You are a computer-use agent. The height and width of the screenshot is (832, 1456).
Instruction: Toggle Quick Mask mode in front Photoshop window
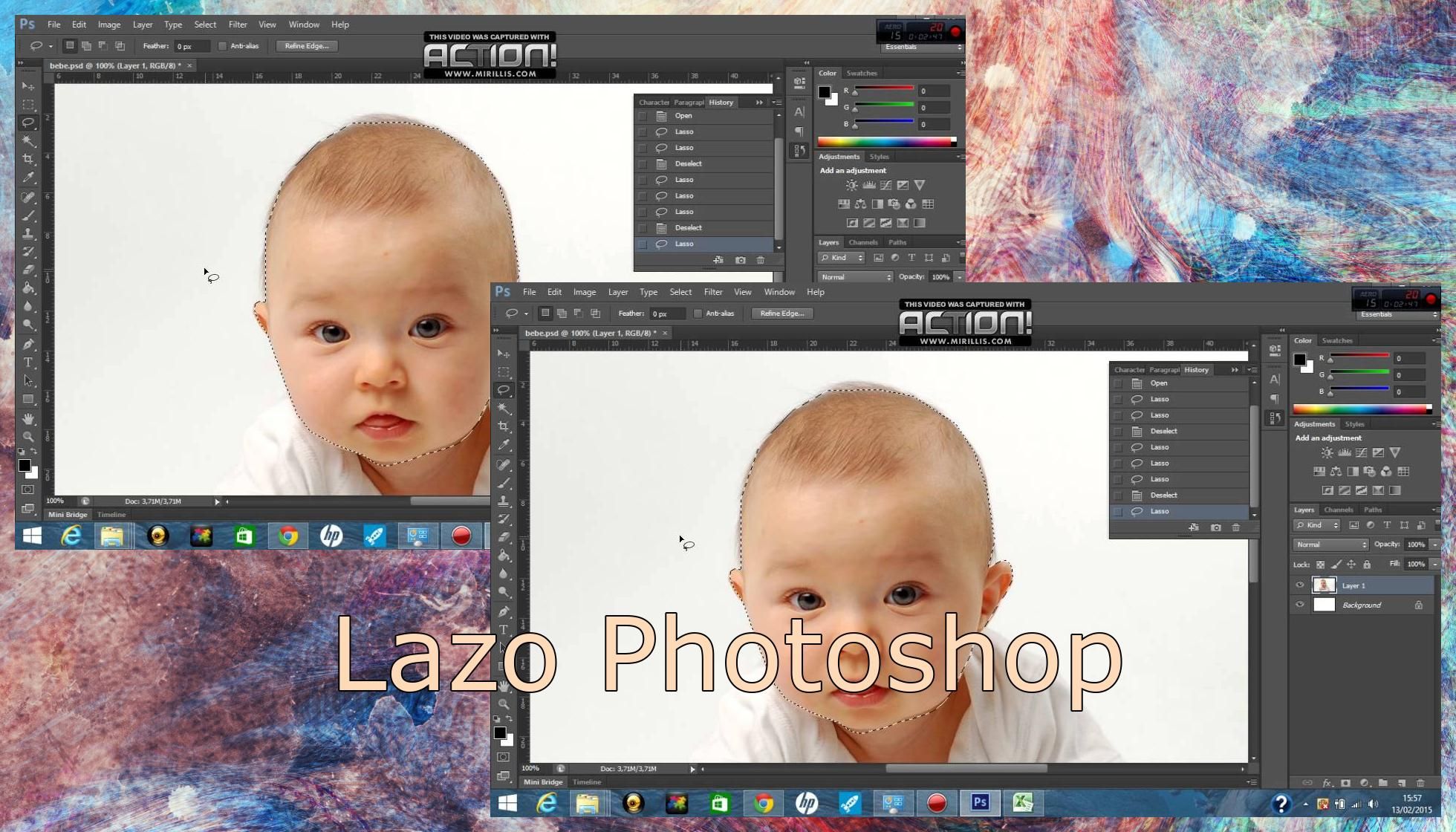[x=504, y=757]
